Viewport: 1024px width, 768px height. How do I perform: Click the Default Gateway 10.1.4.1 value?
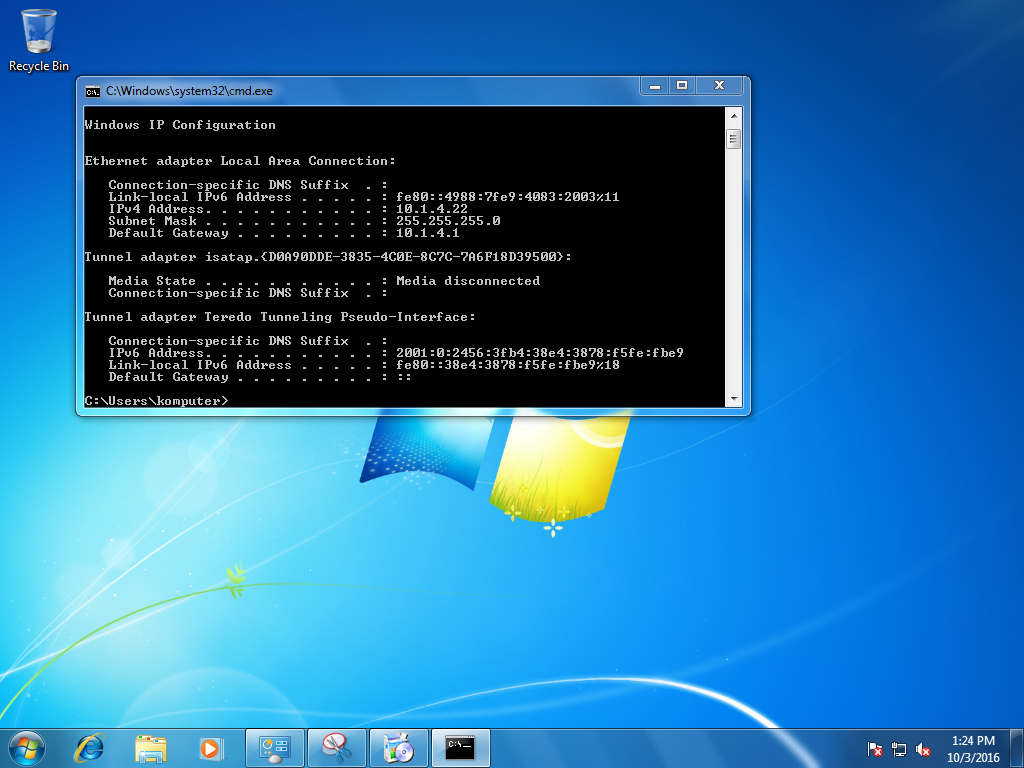click(428, 233)
